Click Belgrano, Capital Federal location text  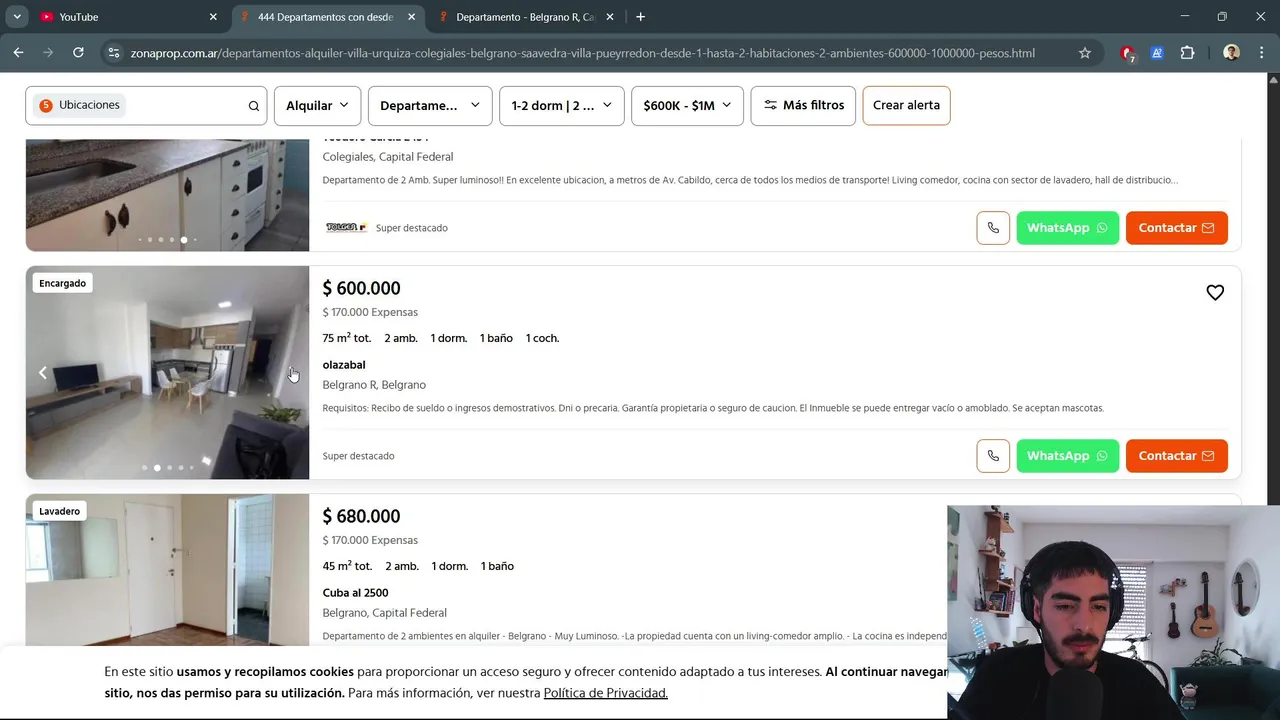click(x=384, y=613)
